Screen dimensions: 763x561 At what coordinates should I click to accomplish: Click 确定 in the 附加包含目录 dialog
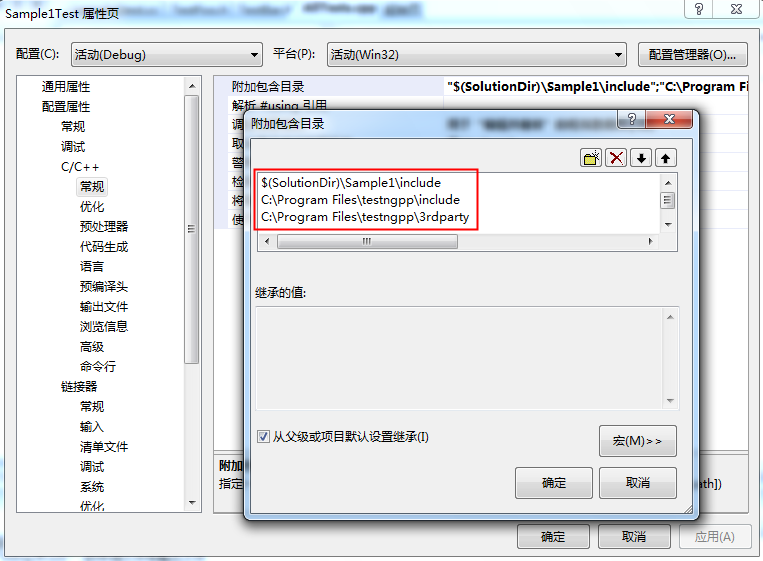point(554,483)
